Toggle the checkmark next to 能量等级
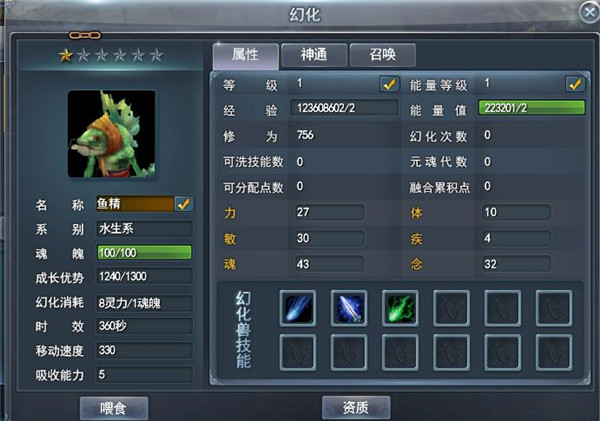 coord(575,84)
